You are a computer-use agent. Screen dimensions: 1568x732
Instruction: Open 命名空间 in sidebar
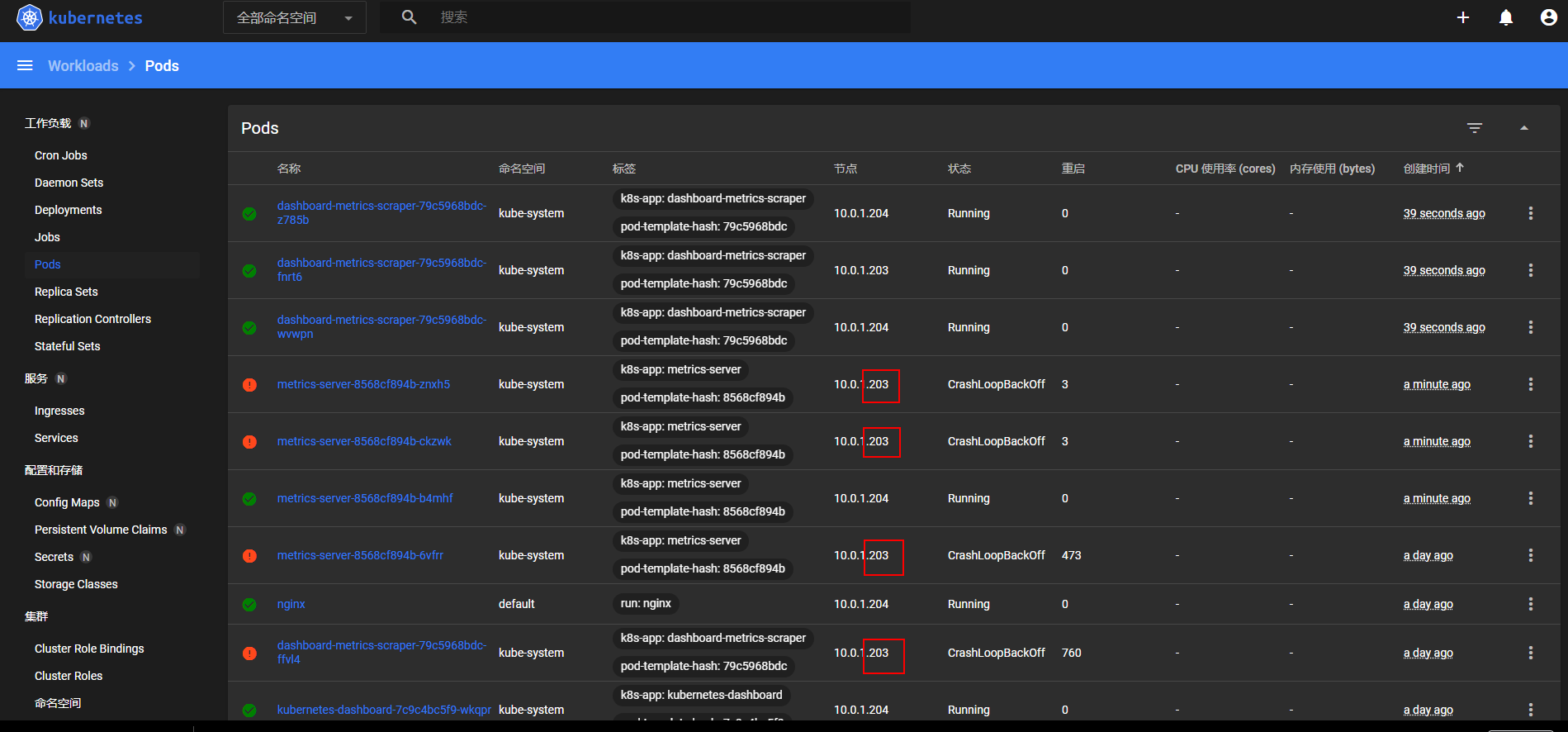pyautogui.click(x=58, y=703)
